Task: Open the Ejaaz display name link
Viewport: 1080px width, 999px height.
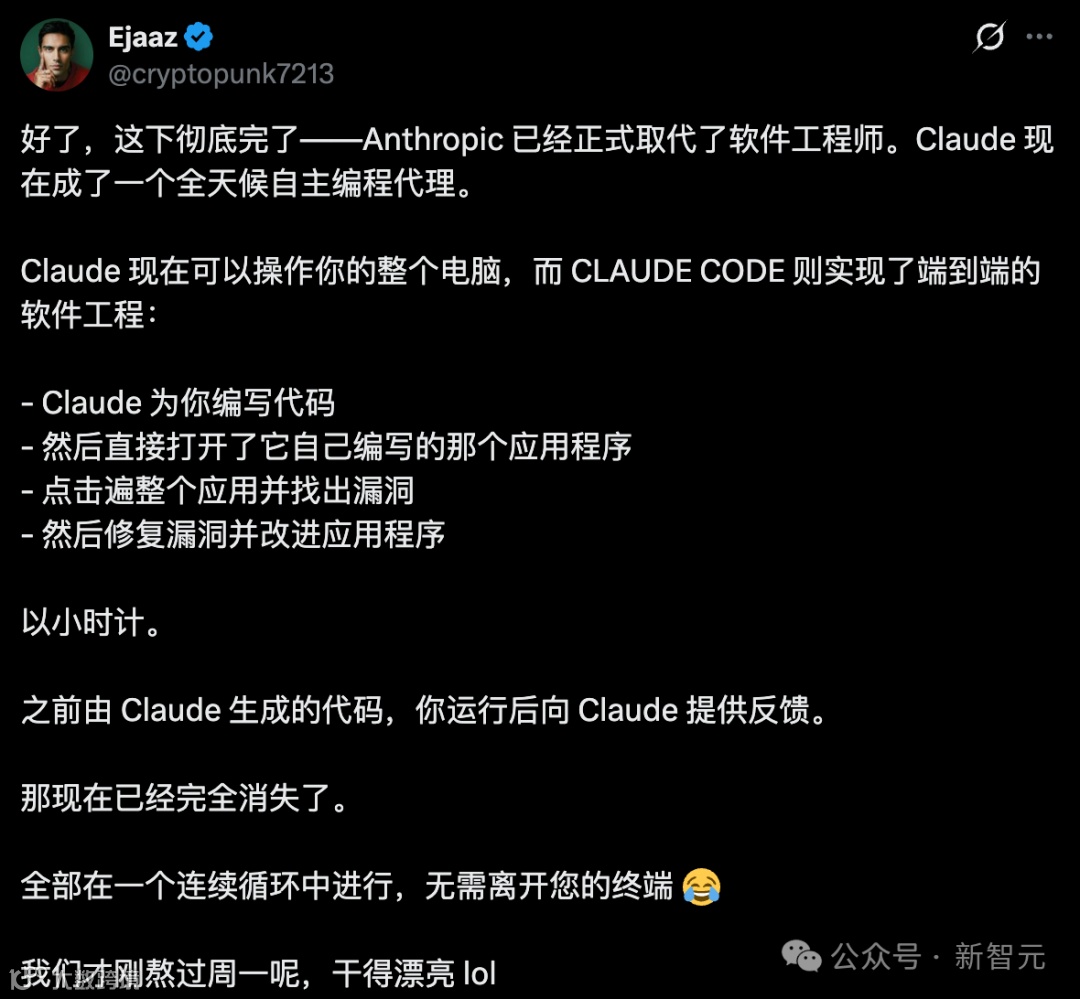Action: click(143, 37)
